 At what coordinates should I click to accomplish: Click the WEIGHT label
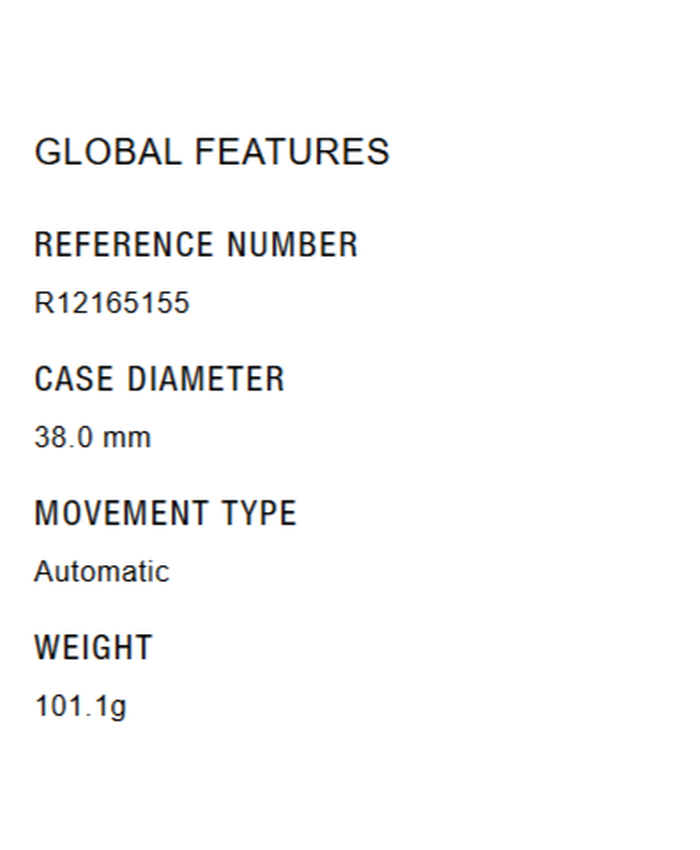coord(93,647)
